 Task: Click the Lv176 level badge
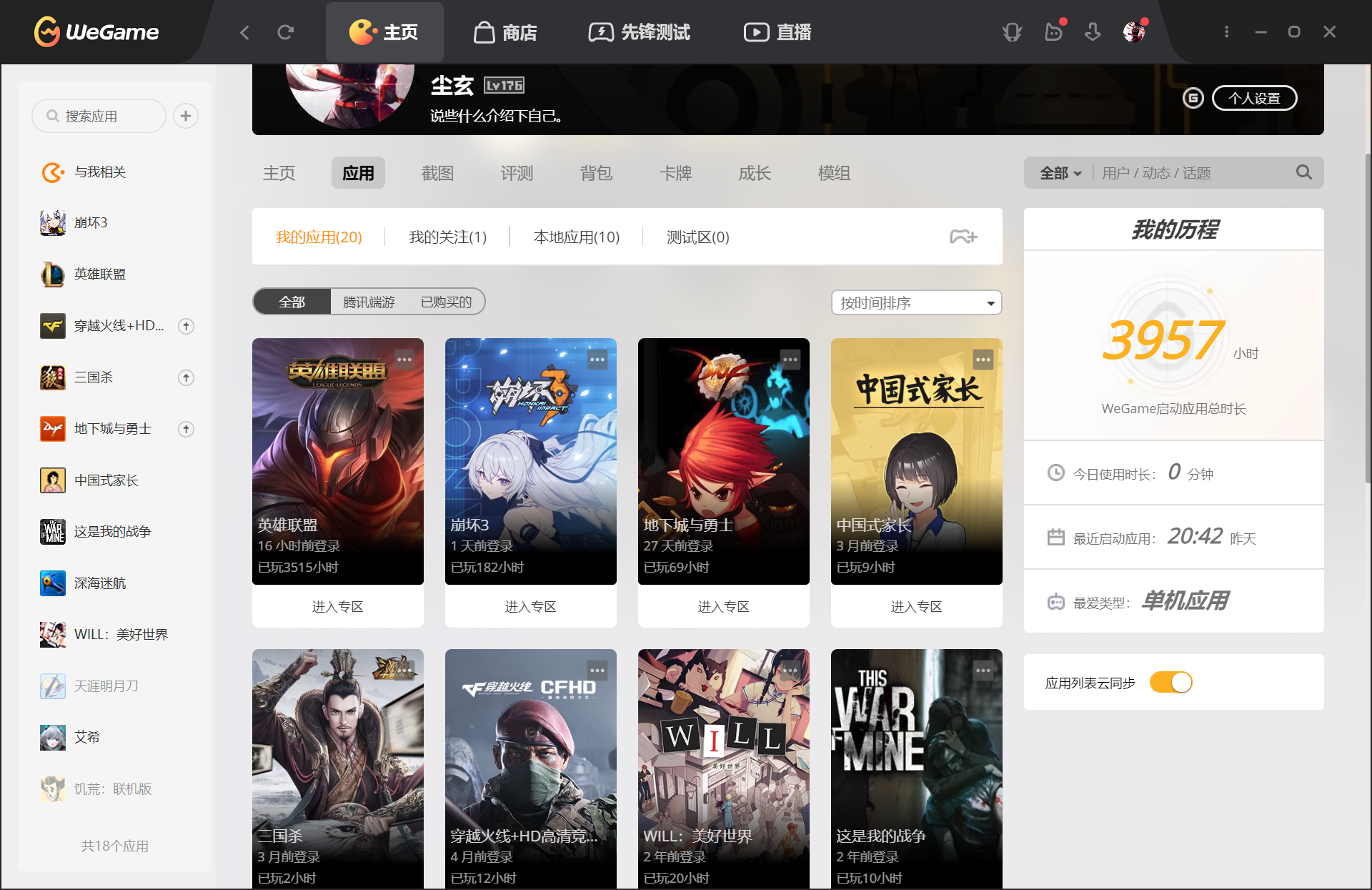pyautogui.click(x=504, y=85)
